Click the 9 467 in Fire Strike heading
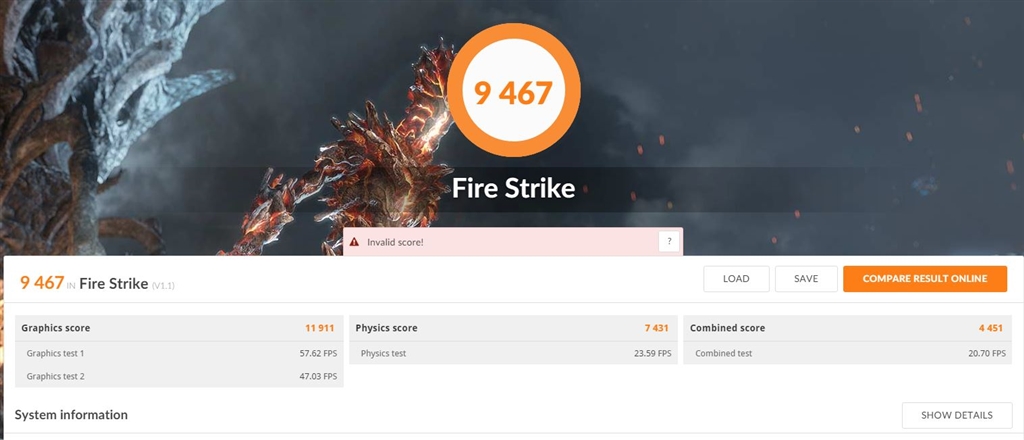This screenshot has width=1024, height=440. tap(97, 283)
